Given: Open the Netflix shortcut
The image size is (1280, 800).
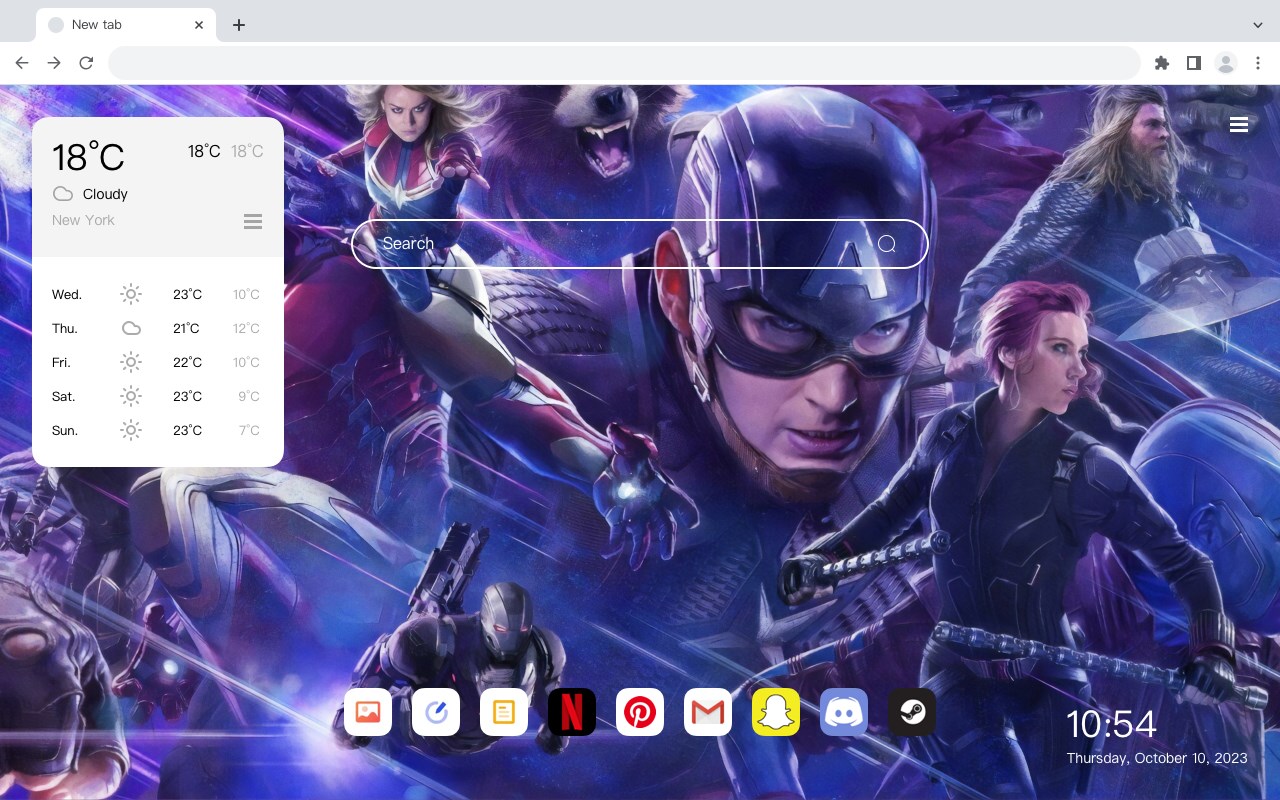Looking at the screenshot, I should coord(572,712).
